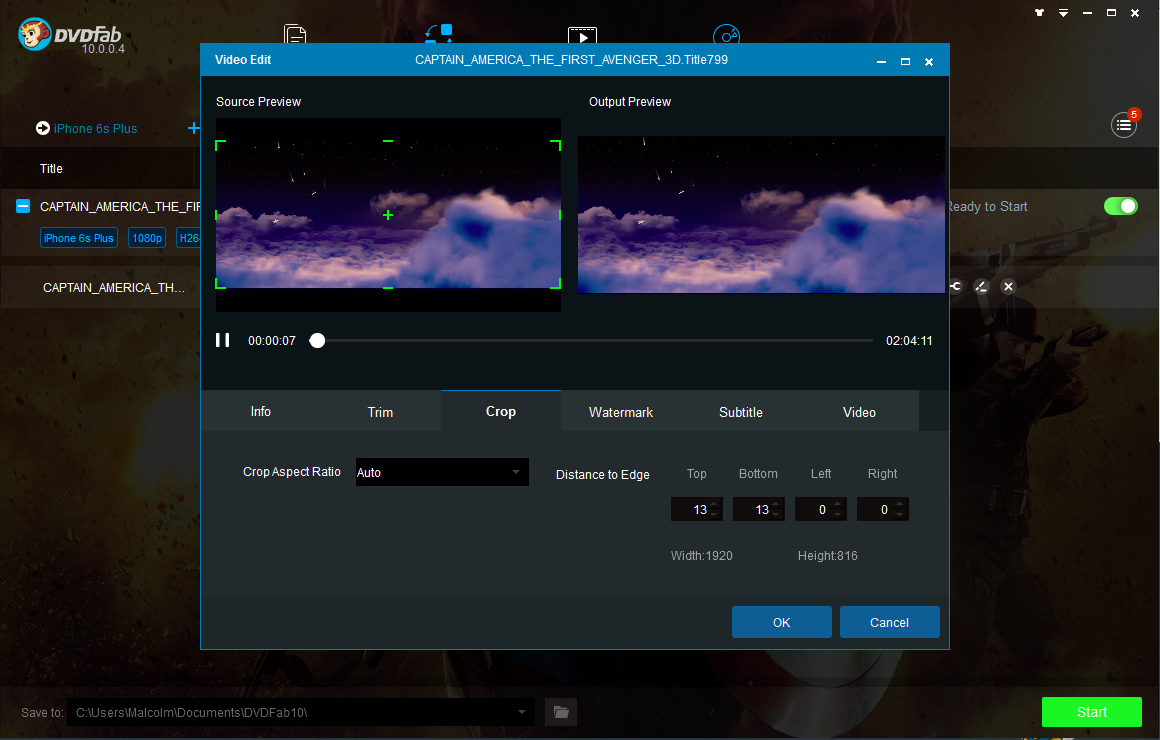Collapse the CAPTAIN_AMERICA title row

point(23,206)
